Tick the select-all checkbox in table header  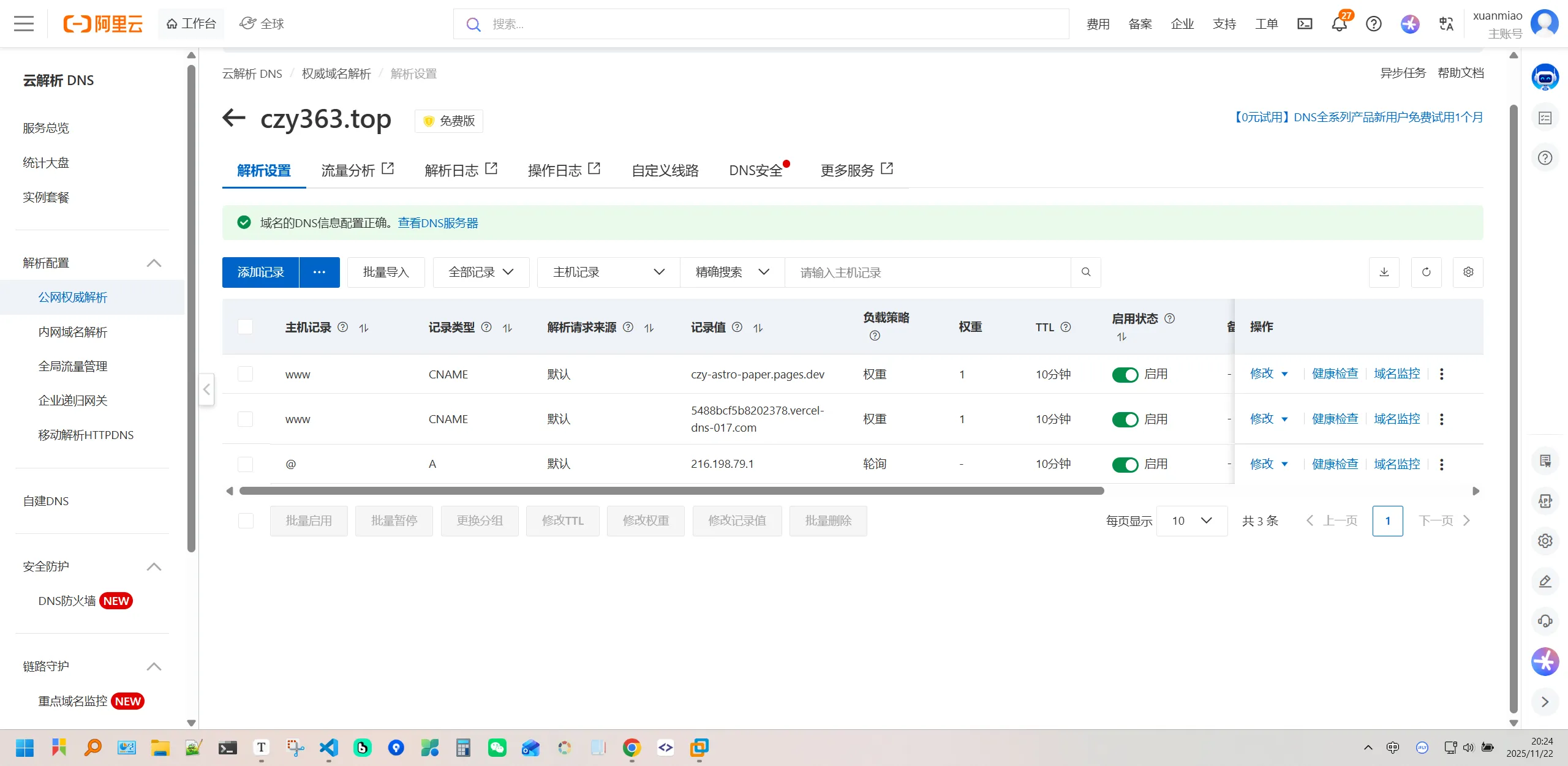coord(246,327)
